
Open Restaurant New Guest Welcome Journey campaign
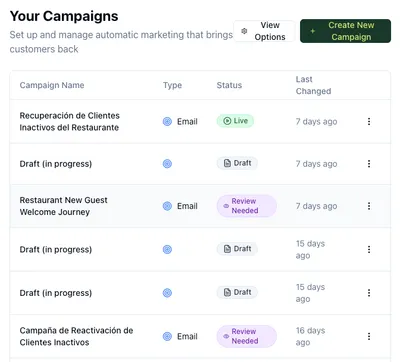[x=63, y=206]
